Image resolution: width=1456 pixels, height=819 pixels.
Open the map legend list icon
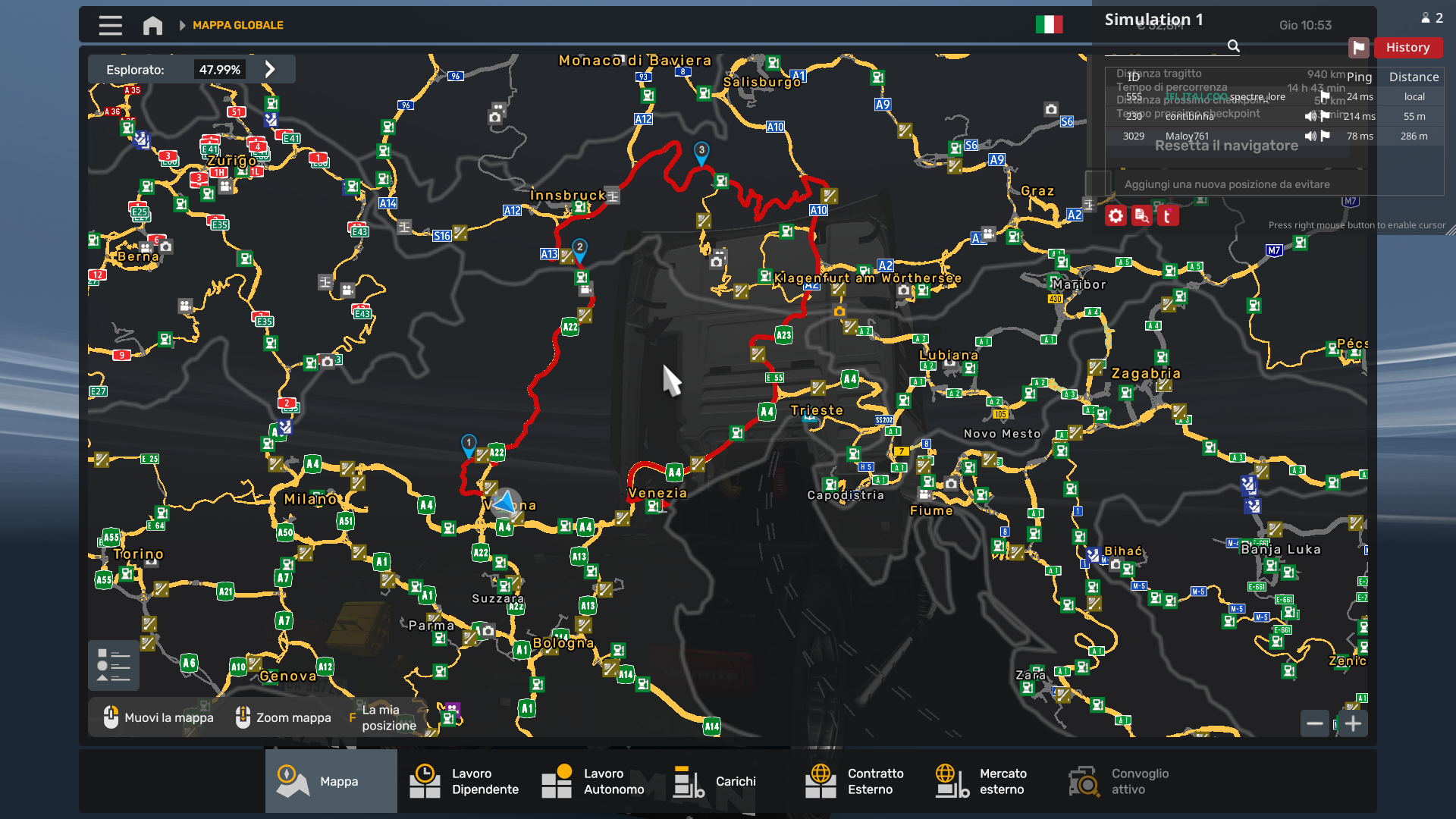pyautogui.click(x=114, y=665)
